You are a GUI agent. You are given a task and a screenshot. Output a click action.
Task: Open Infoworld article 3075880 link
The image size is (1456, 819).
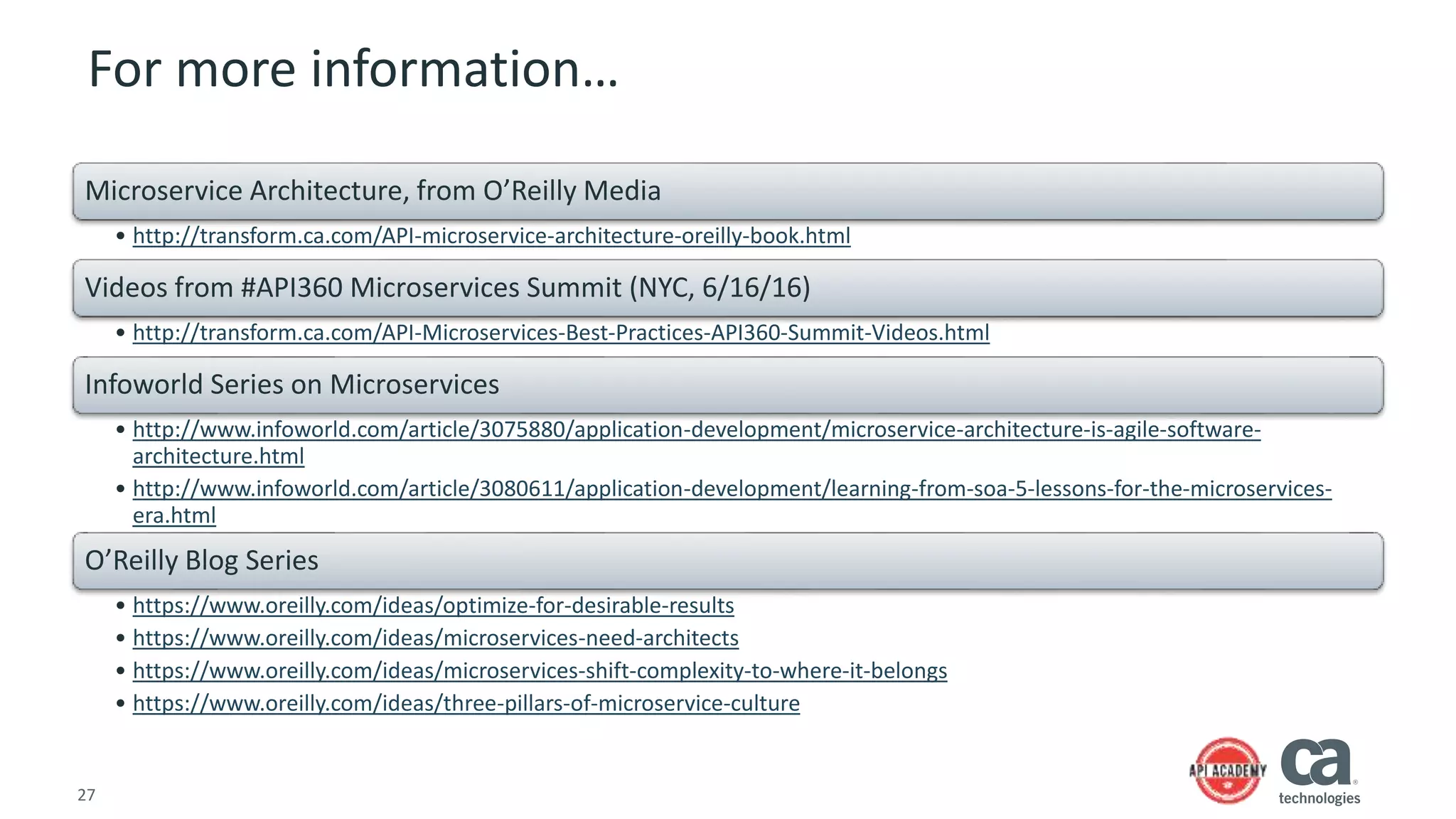click(697, 442)
